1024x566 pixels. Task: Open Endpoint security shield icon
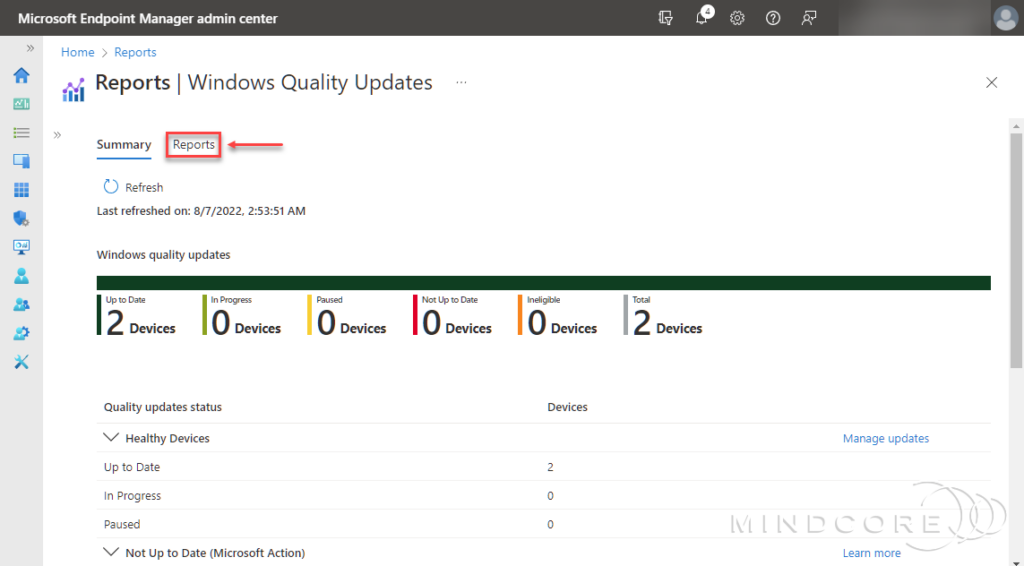pos(21,218)
